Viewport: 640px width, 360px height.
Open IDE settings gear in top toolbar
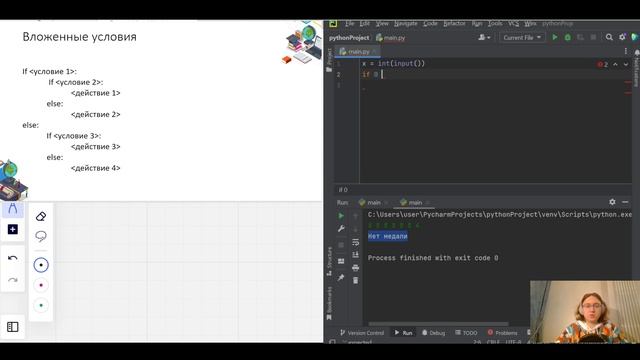pyautogui.click(x=622, y=37)
